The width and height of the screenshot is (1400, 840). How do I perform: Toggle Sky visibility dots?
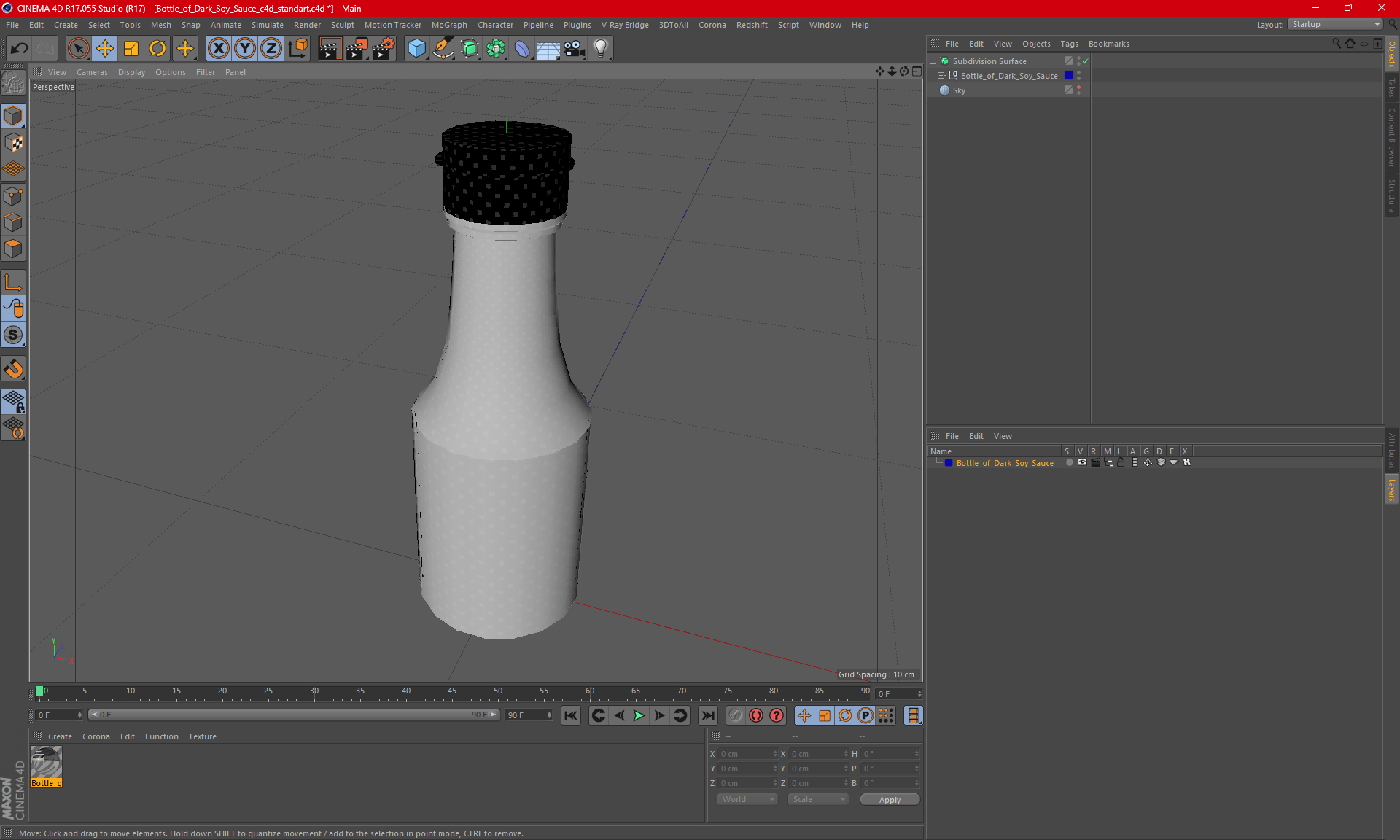[x=1078, y=90]
